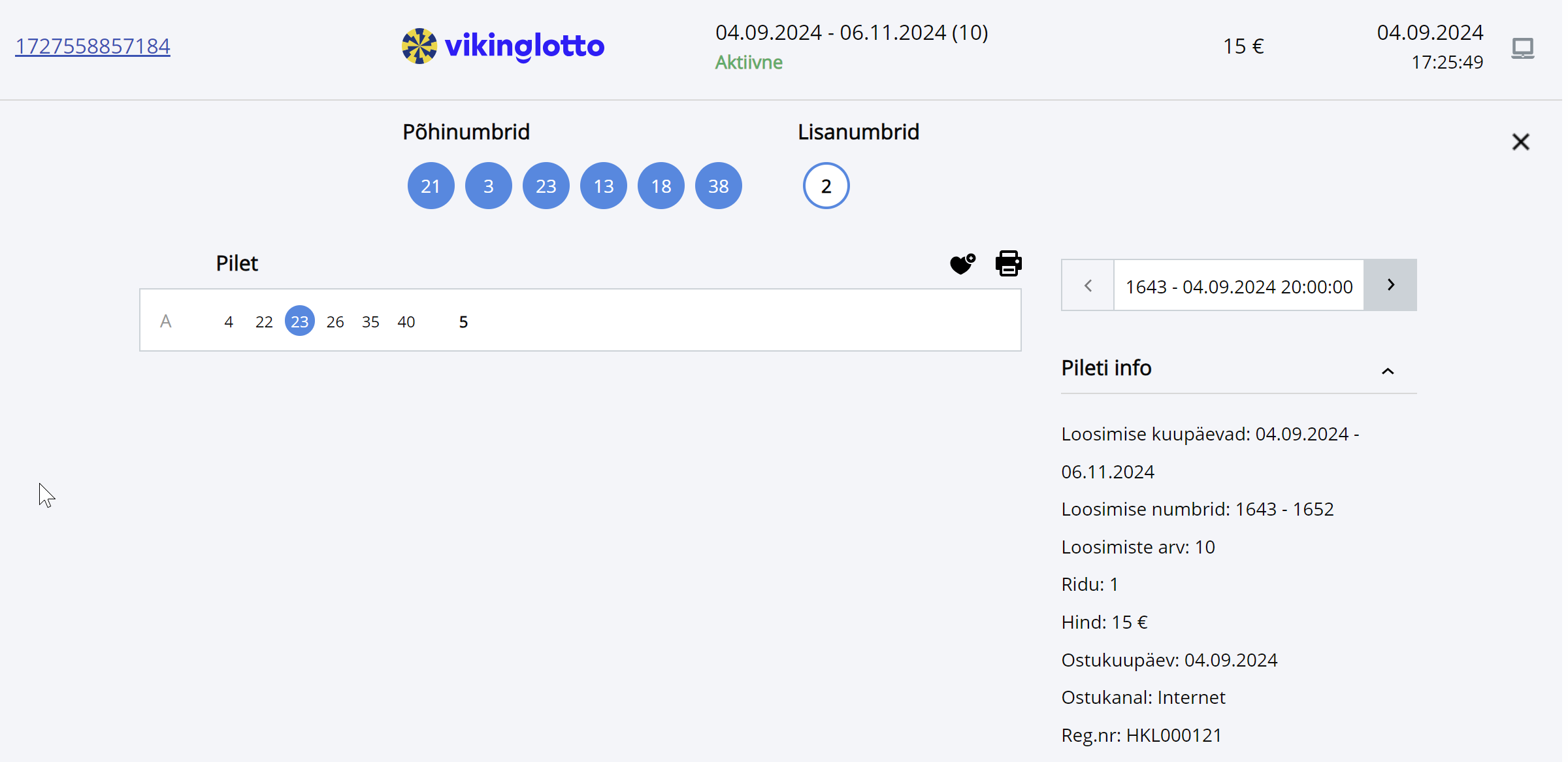
Task: Go to next draw with right arrow
Action: (x=1390, y=285)
